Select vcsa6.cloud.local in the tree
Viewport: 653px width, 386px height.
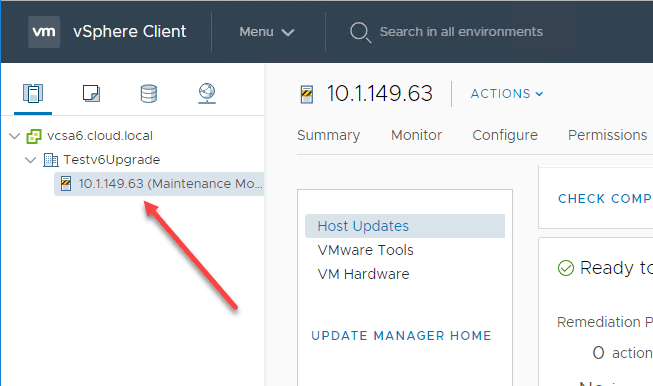point(100,136)
